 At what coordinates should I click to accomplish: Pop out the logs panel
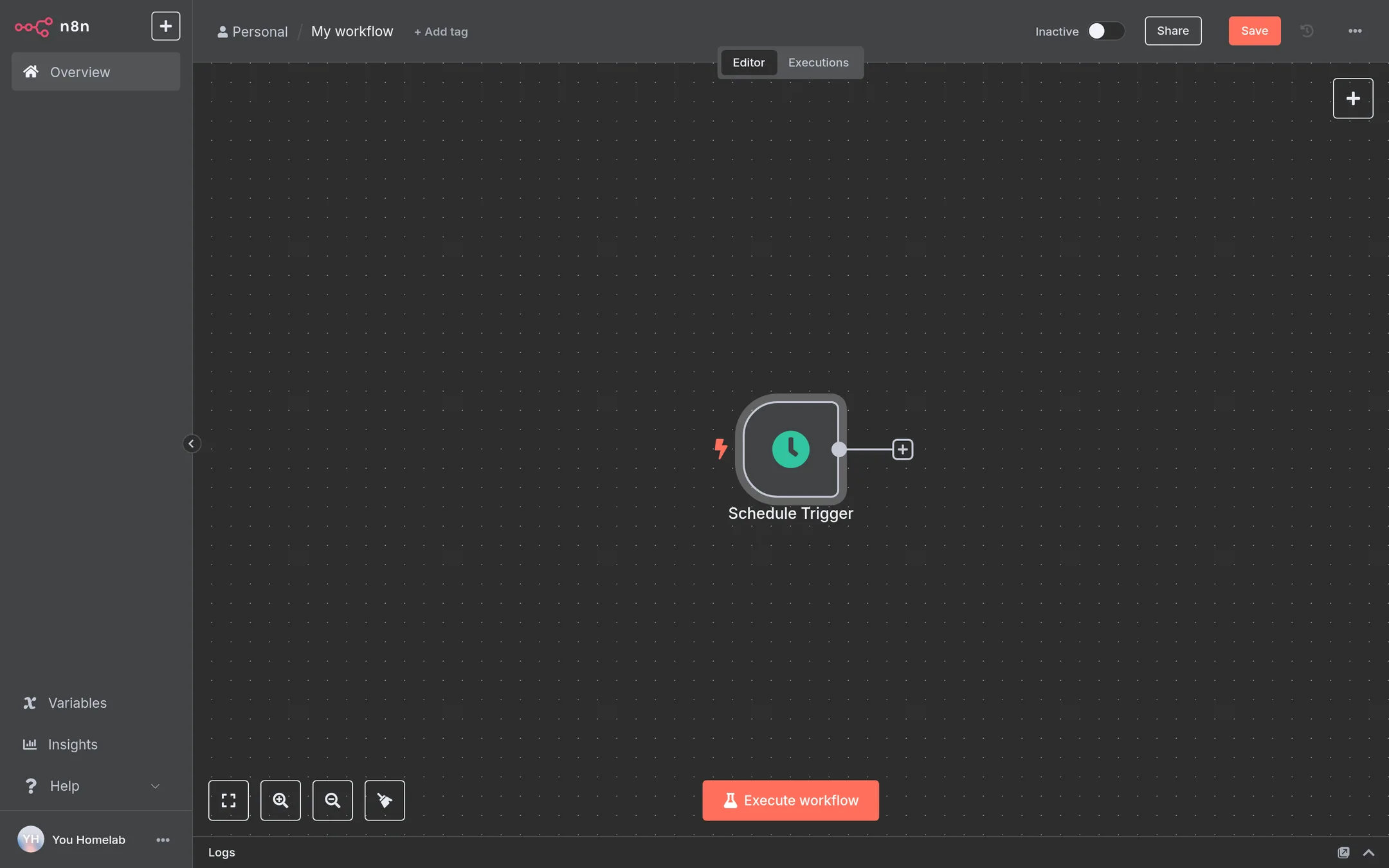point(1343,853)
